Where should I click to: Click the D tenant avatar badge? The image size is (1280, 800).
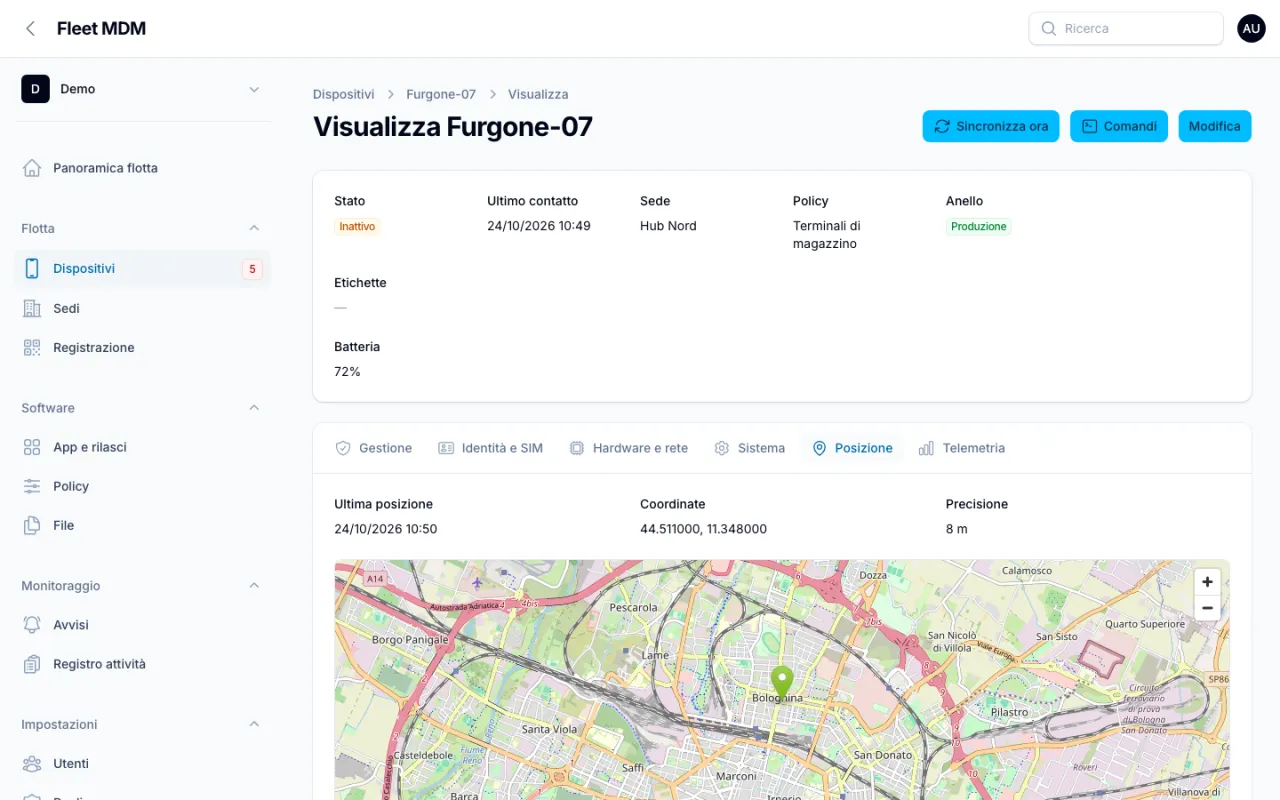point(35,89)
